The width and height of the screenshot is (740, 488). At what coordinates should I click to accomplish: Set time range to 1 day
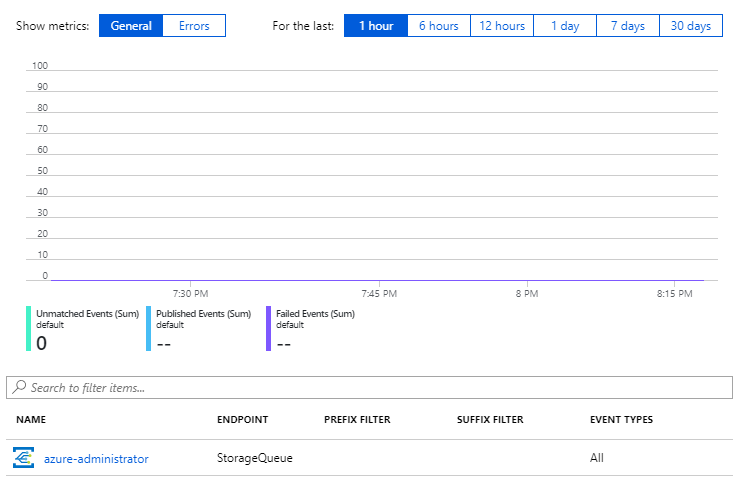(x=565, y=26)
